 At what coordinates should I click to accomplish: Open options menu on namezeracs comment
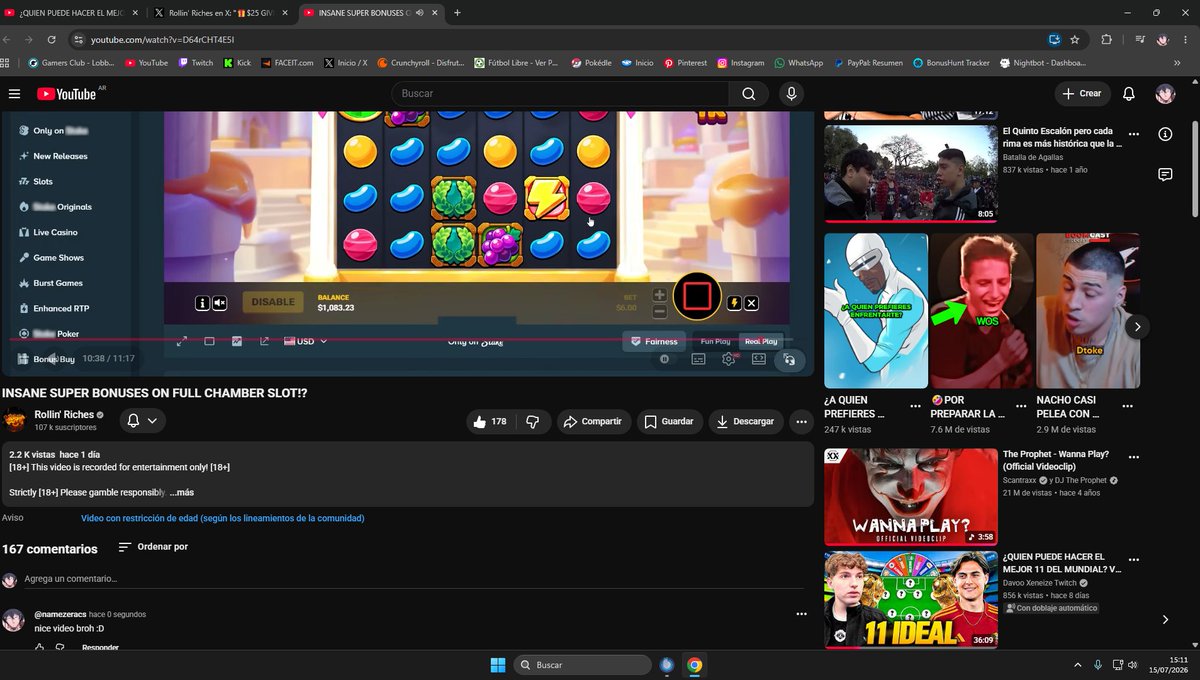click(x=801, y=614)
